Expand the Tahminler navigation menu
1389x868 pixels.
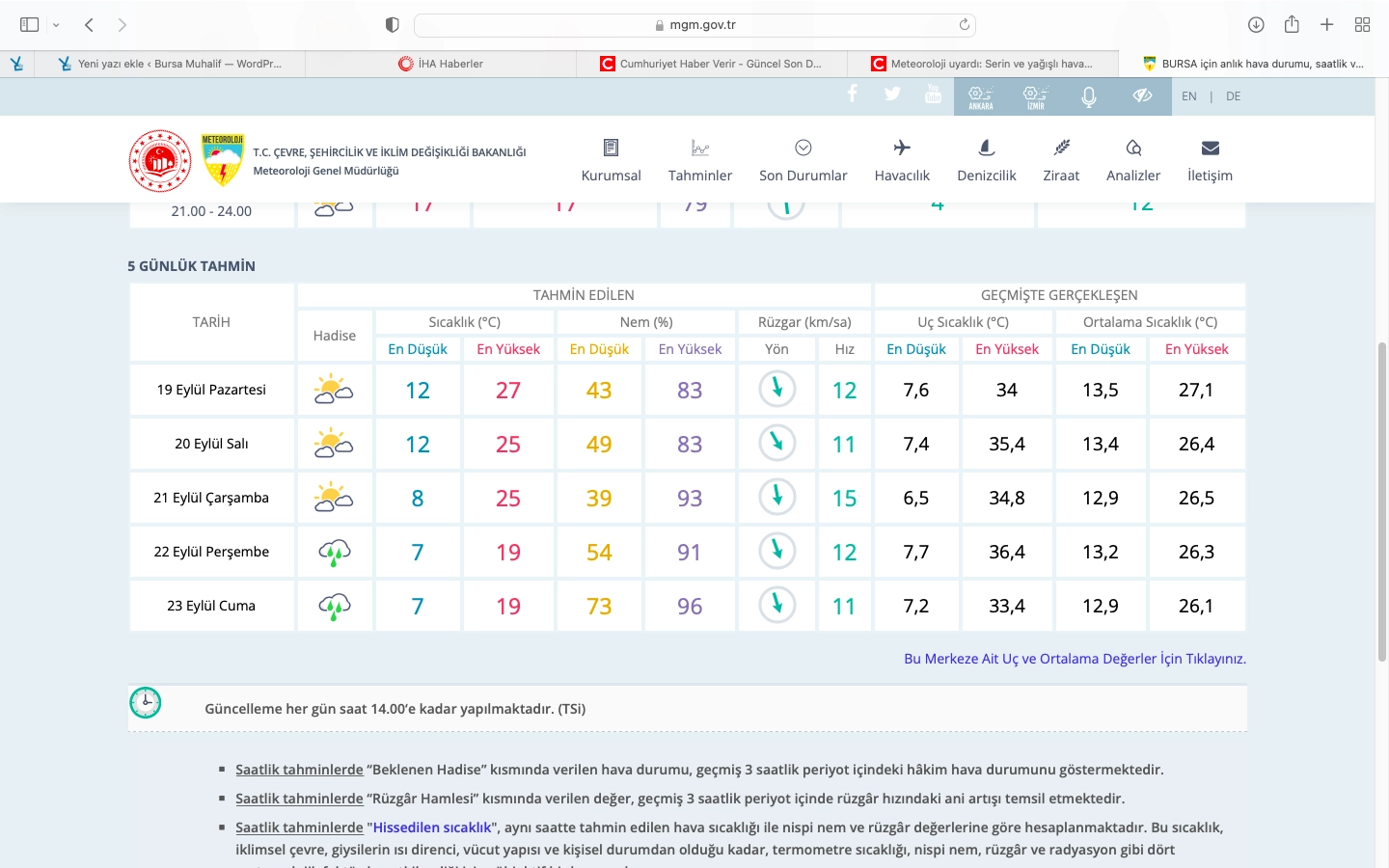[x=699, y=160]
